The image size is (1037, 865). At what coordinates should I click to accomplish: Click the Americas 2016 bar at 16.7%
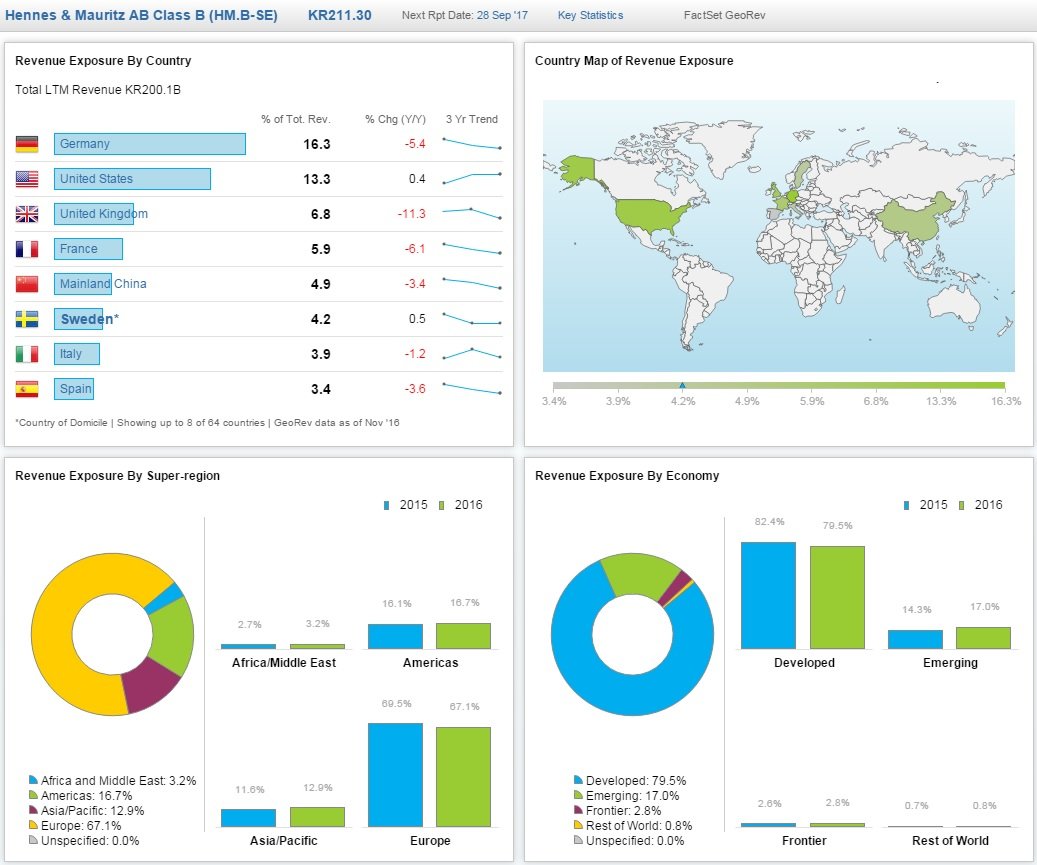click(464, 636)
